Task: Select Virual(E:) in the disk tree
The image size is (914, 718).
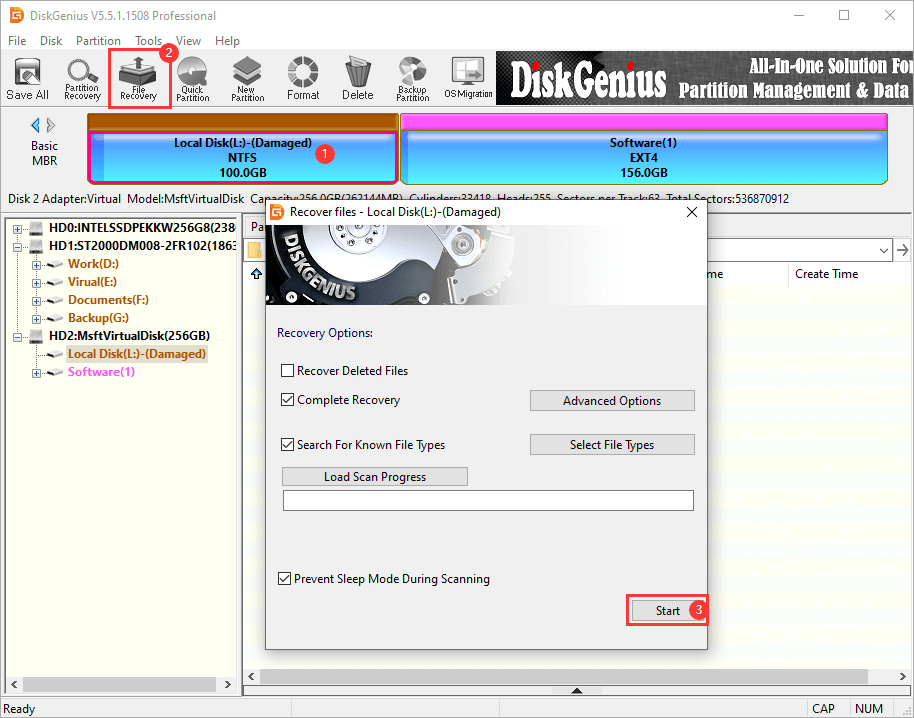Action: click(92, 282)
